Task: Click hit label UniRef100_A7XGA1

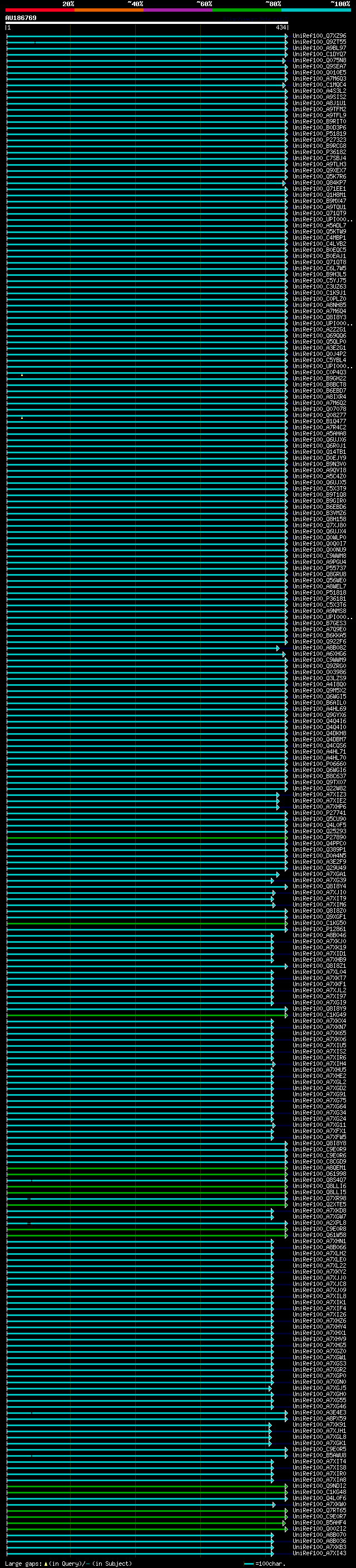Action: [319, 874]
